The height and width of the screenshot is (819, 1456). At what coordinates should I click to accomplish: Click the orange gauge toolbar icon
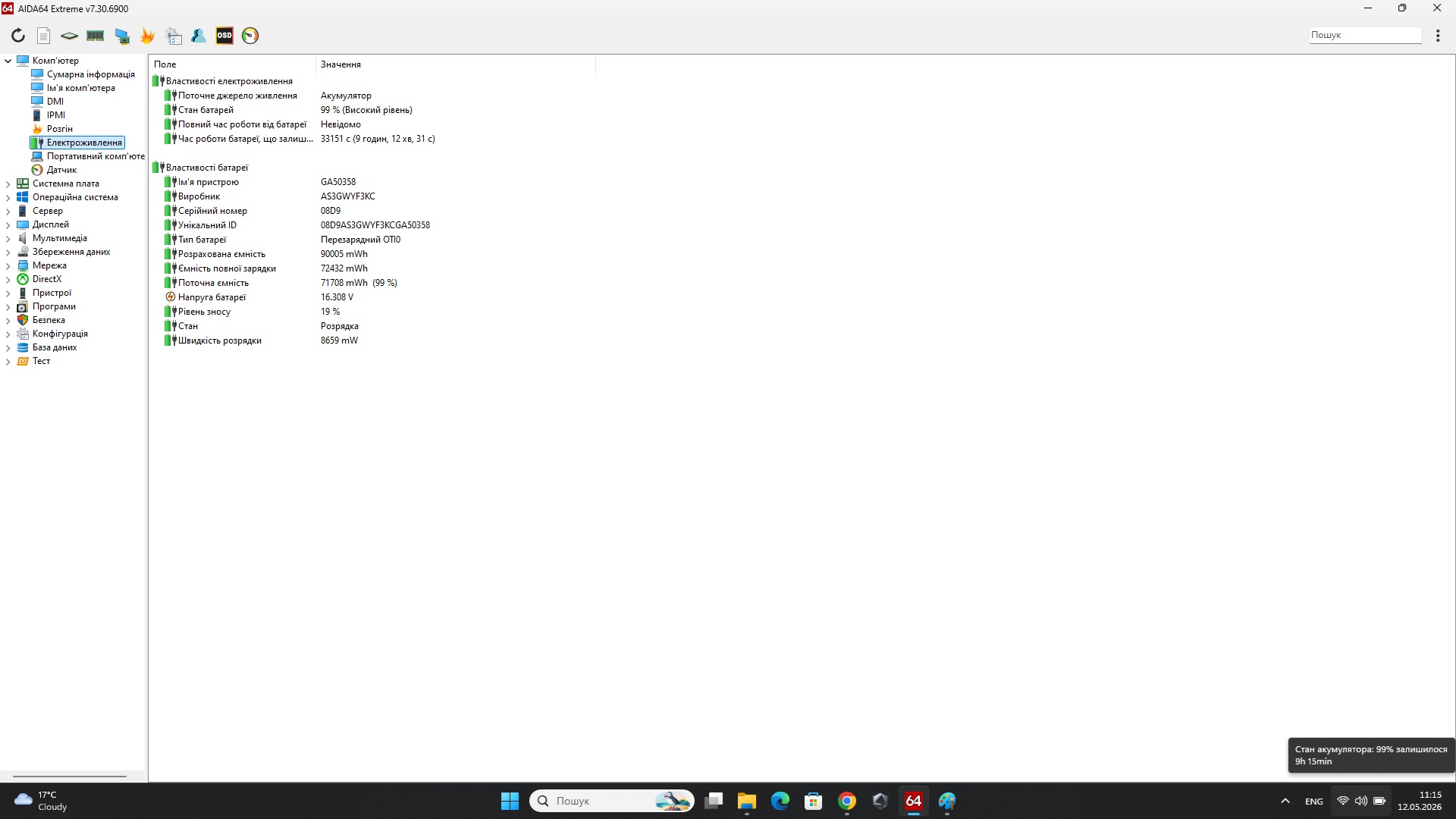click(250, 36)
